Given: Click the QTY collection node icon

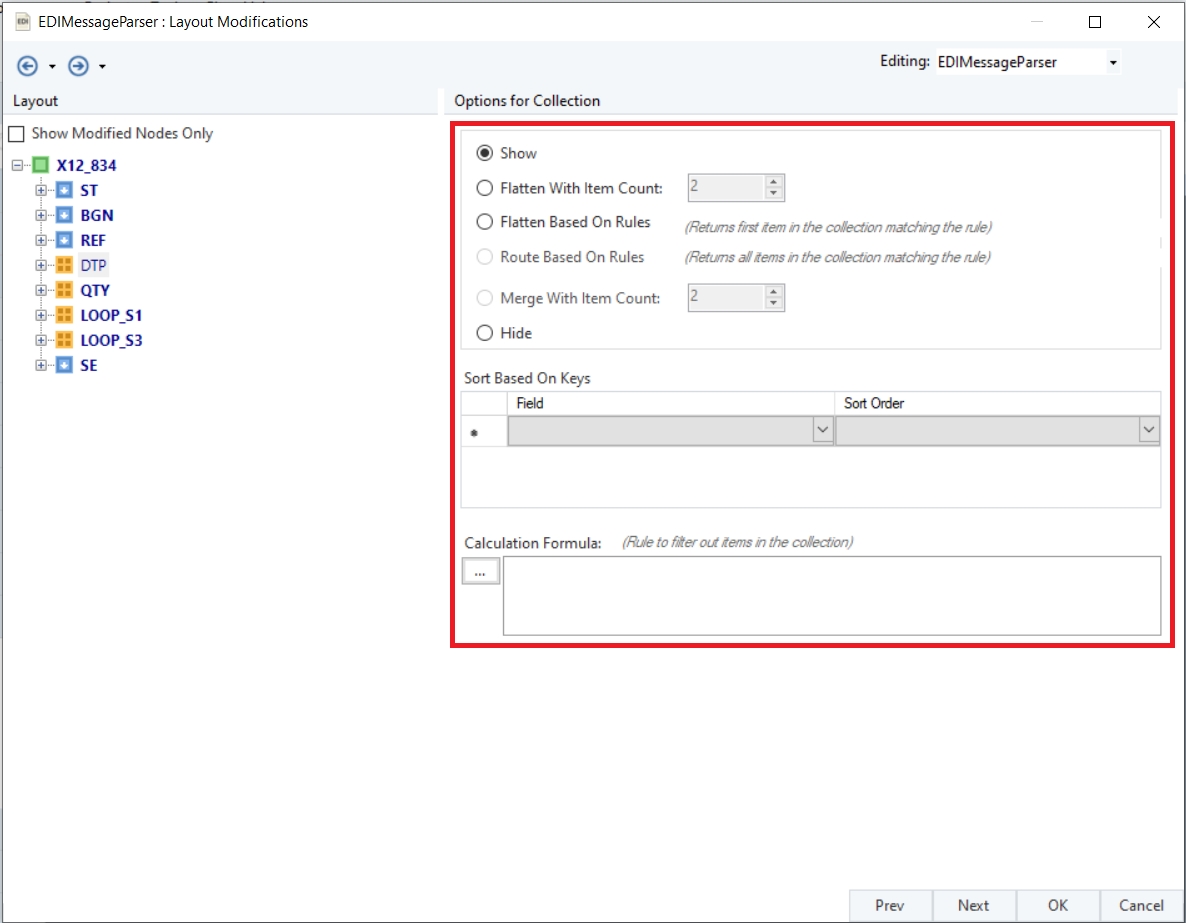Looking at the screenshot, I should pyautogui.click(x=64, y=290).
